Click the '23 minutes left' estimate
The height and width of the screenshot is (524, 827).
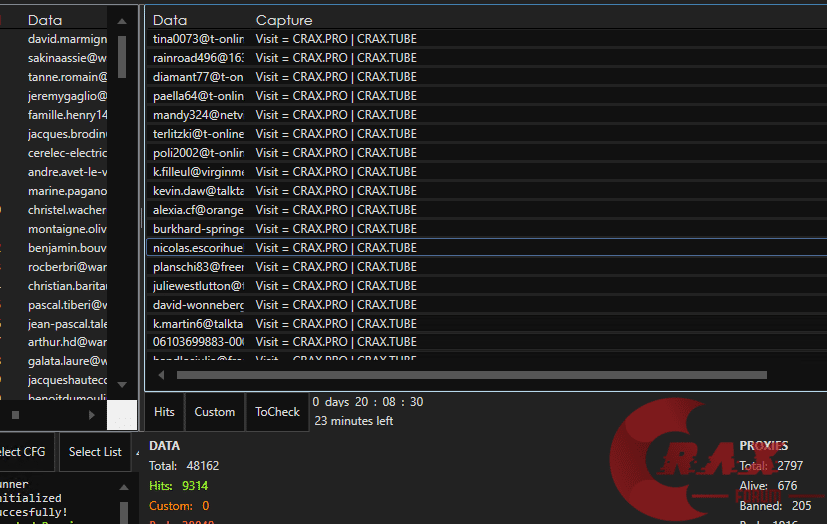[353, 421]
